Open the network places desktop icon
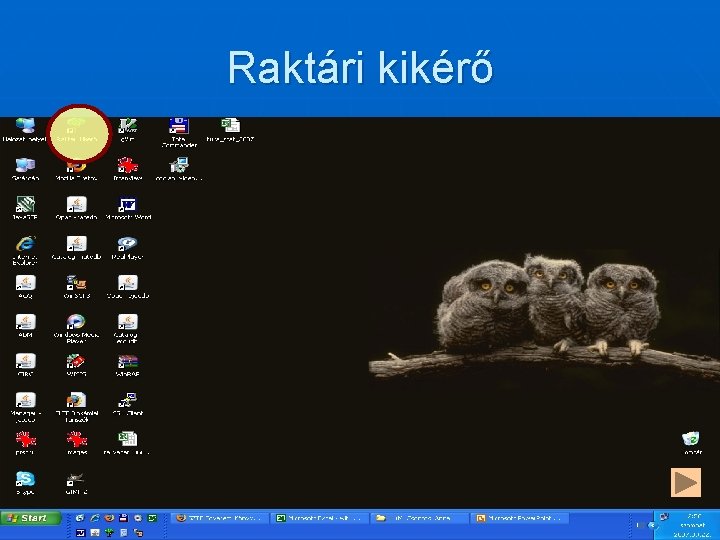 click(x=25, y=129)
